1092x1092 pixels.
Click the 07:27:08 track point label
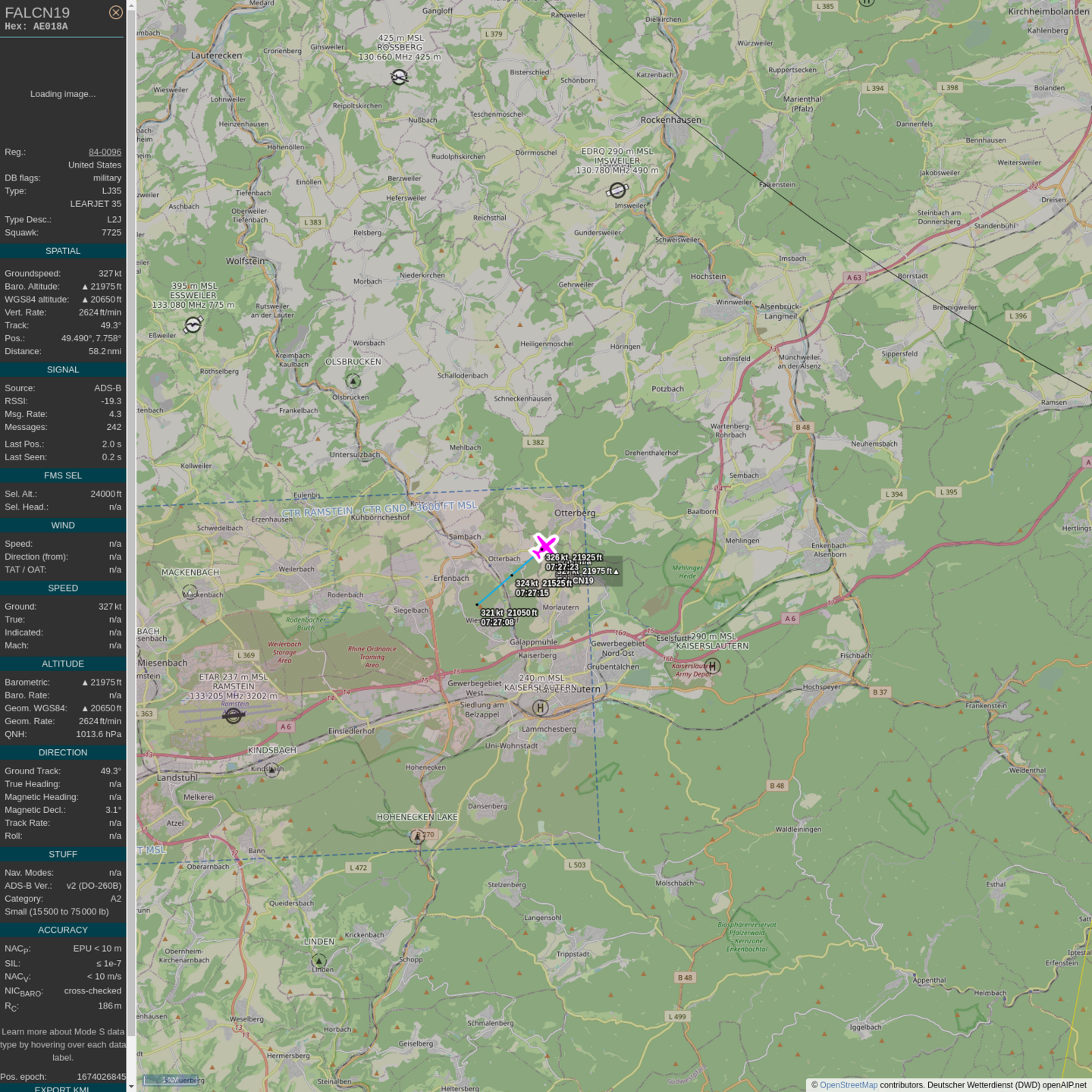click(497, 623)
